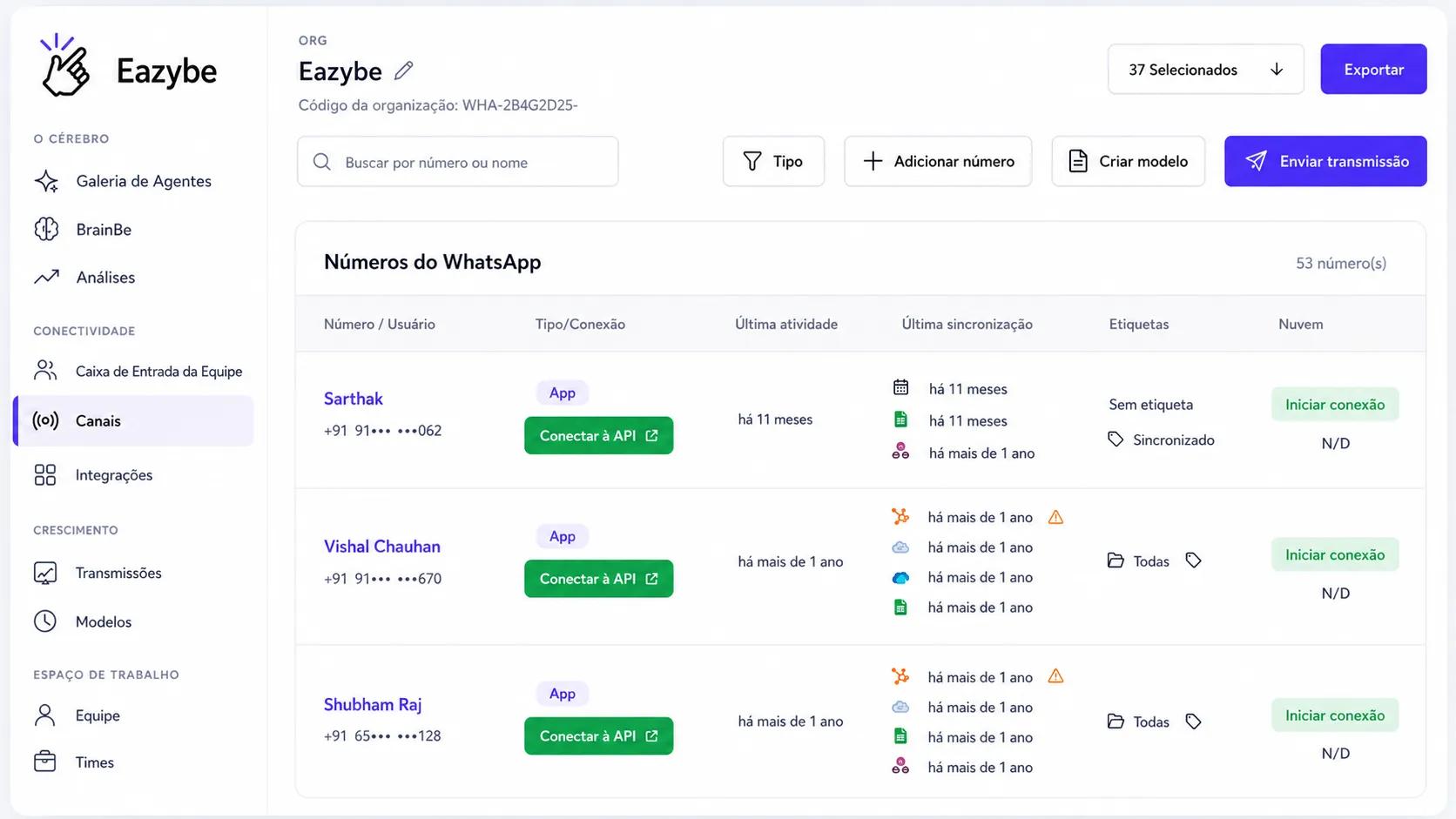
Task: Click the light cloud icon in Vishal Chauhan row
Action: (x=900, y=547)
